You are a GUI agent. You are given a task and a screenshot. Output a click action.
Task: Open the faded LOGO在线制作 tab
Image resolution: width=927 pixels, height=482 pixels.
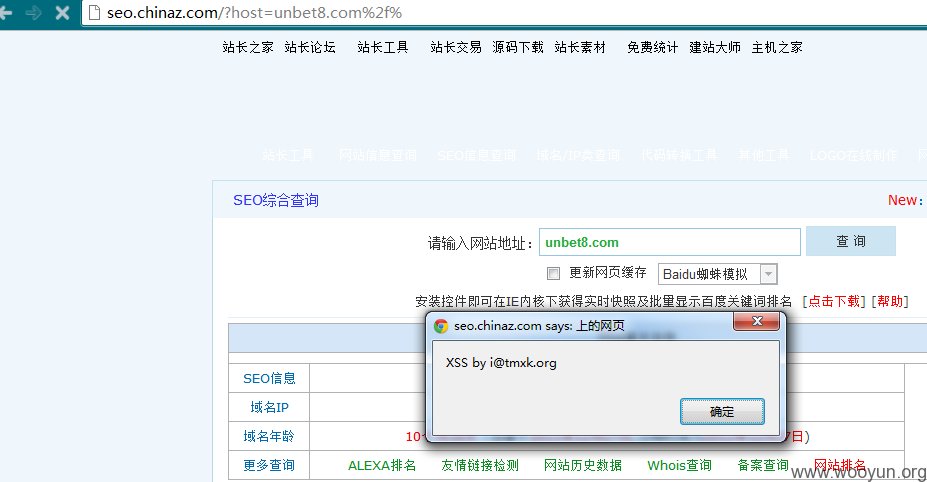tap(854, 155)
